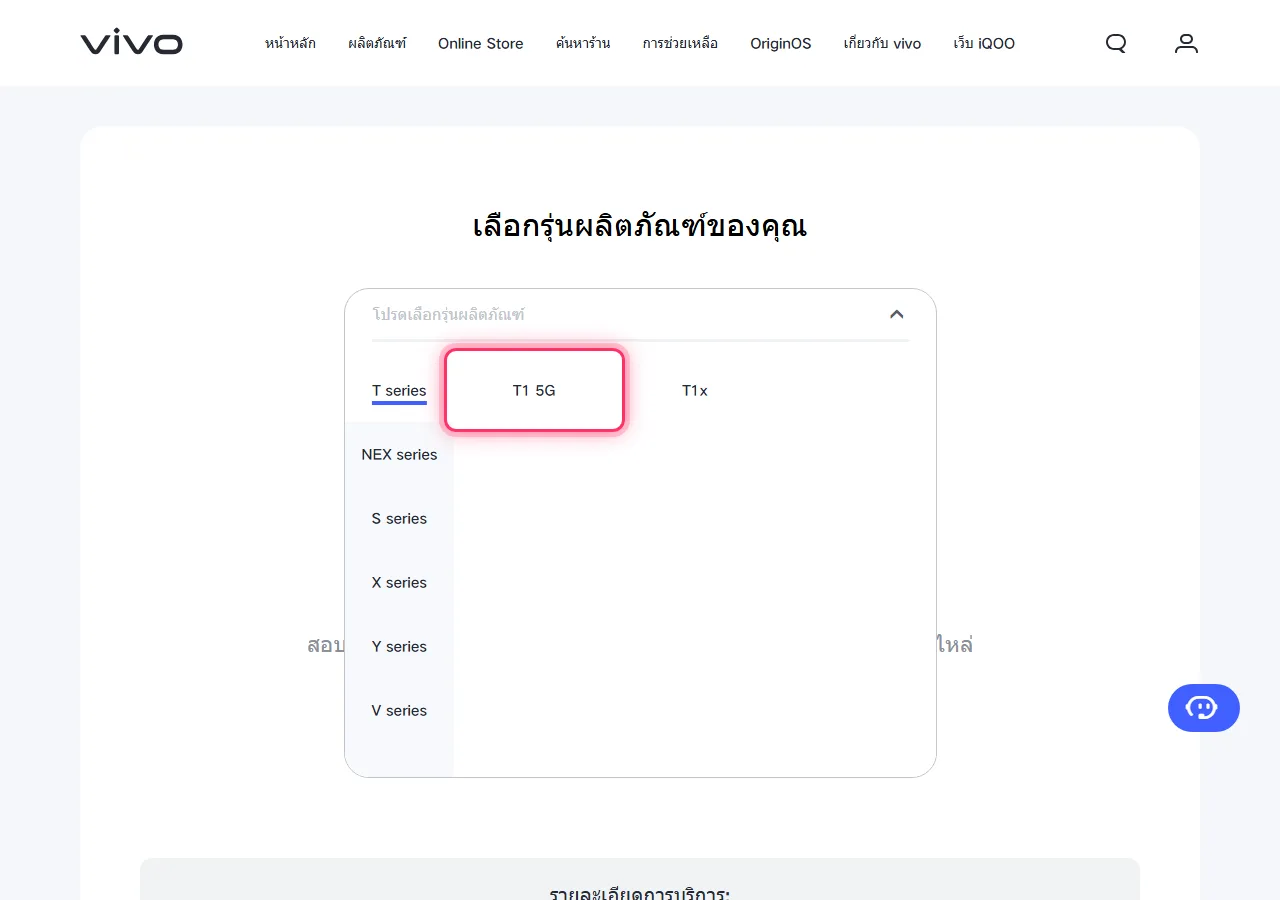
Task: Open the การช่วยเหลือ menu
Action: coord(680,43)
